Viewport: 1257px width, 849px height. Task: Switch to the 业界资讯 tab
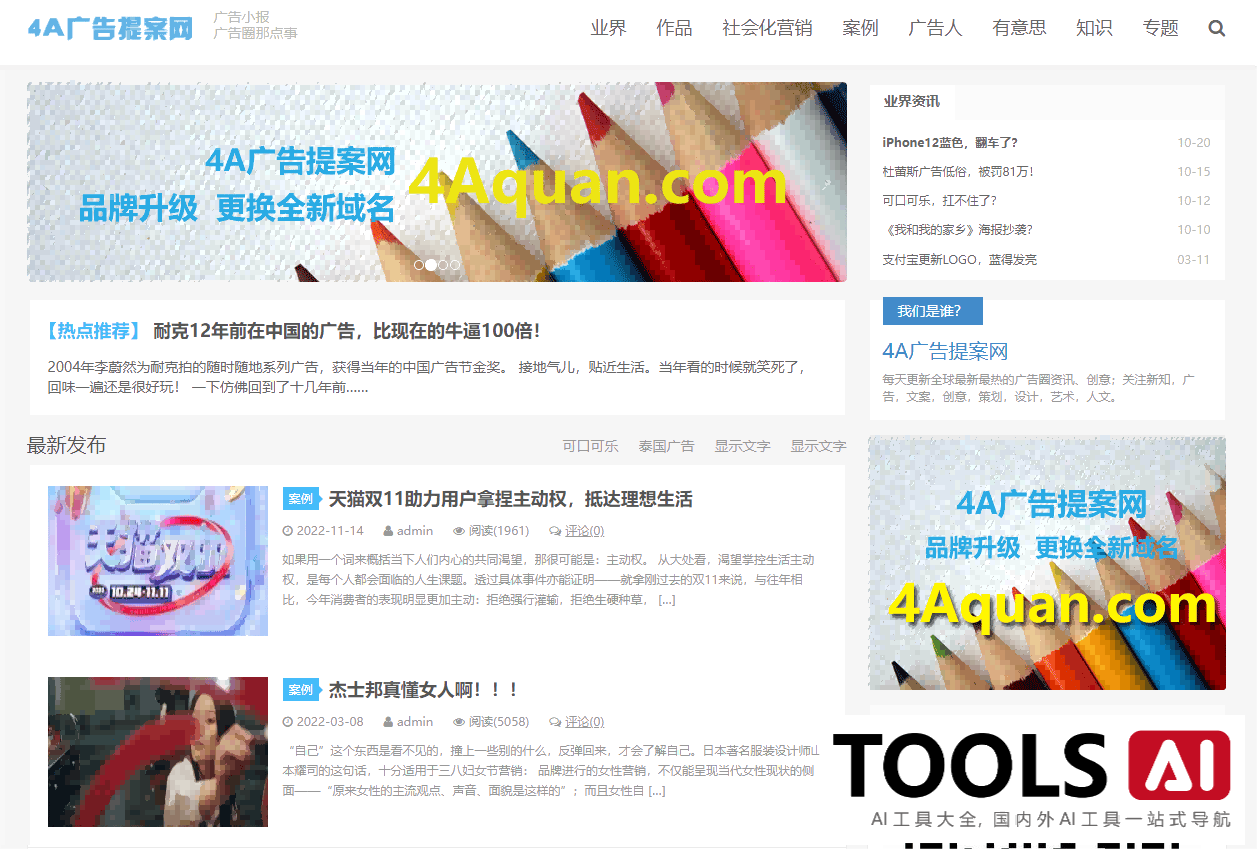tap(913, 102)
